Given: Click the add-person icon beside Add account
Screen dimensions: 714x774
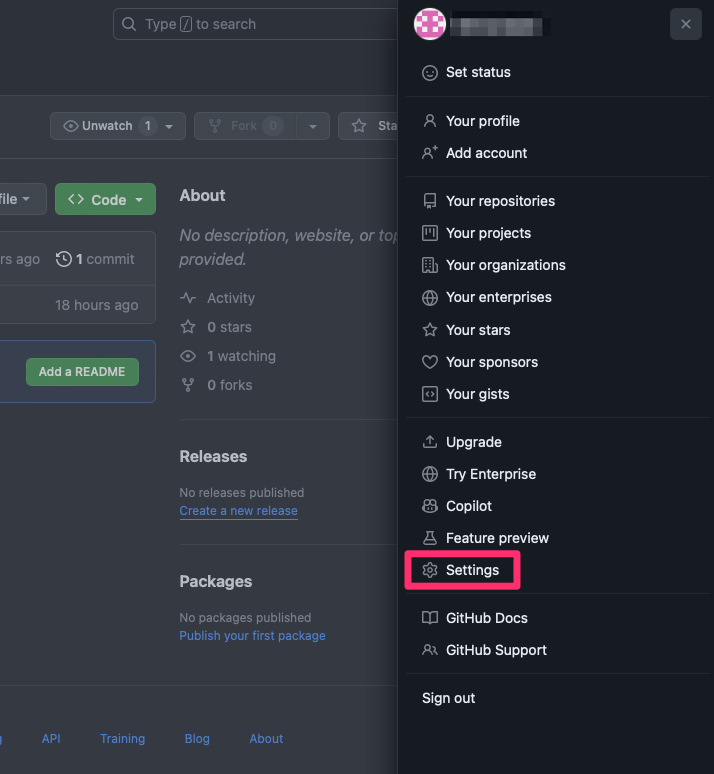Looking at the screenshot, I should (430, 153).
